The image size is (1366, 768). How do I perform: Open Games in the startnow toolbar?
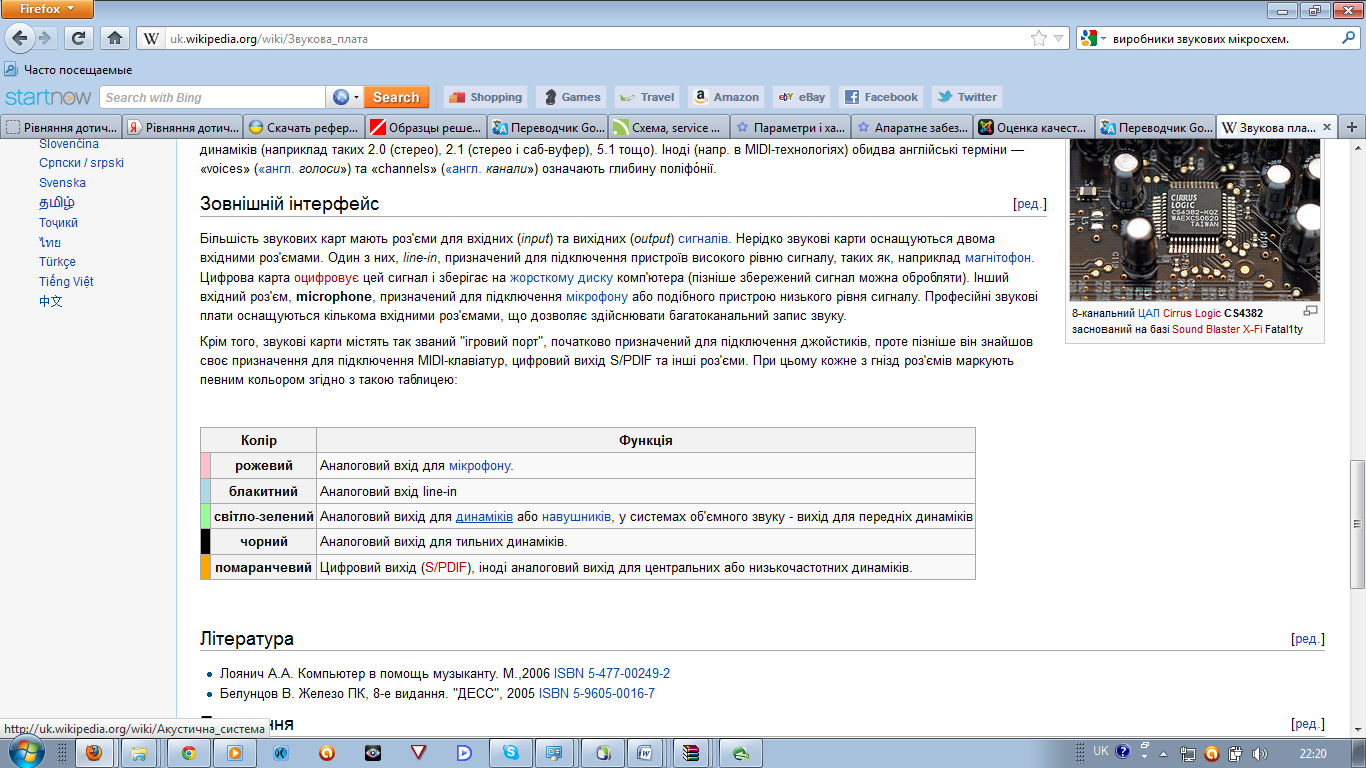point(570,97)
